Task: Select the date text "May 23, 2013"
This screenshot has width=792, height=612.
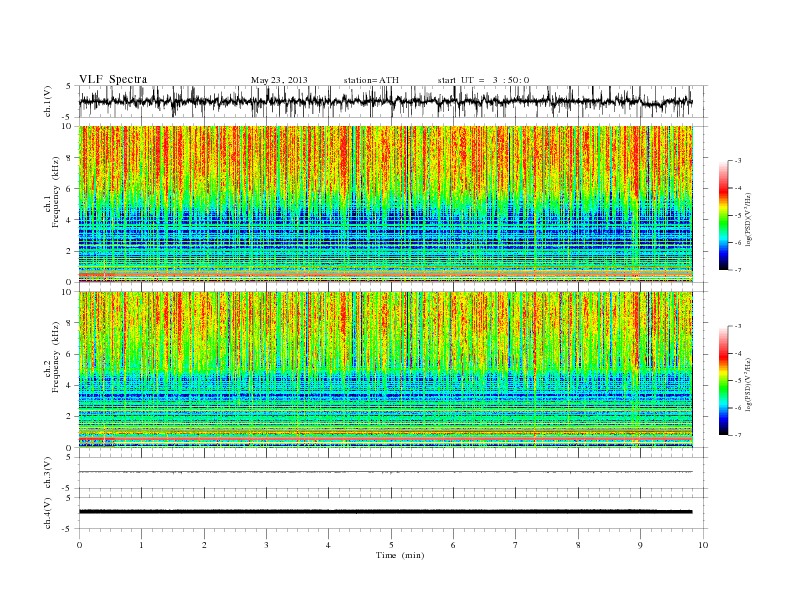Action: point(279,80)
